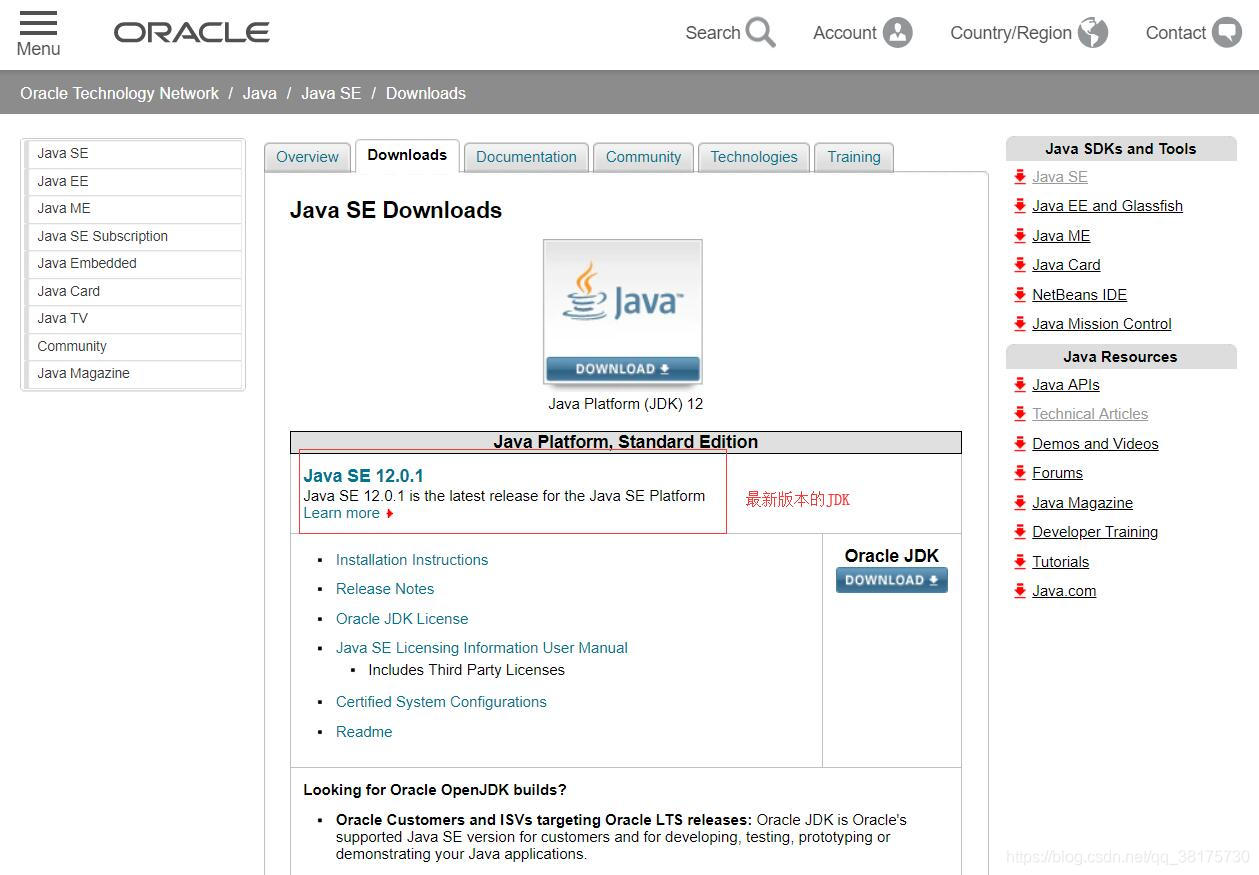Open Community in left sidebar
Image resolution: width=1259 pixels, height=875 pixels.
pos(133,347)
